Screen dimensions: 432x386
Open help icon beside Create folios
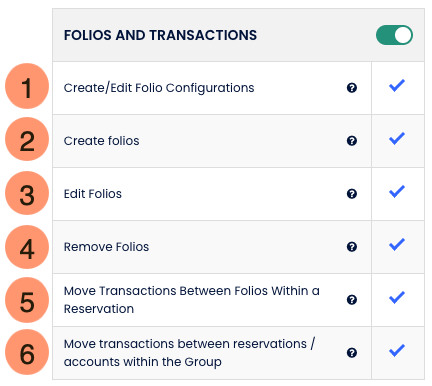tap(352, 141)
